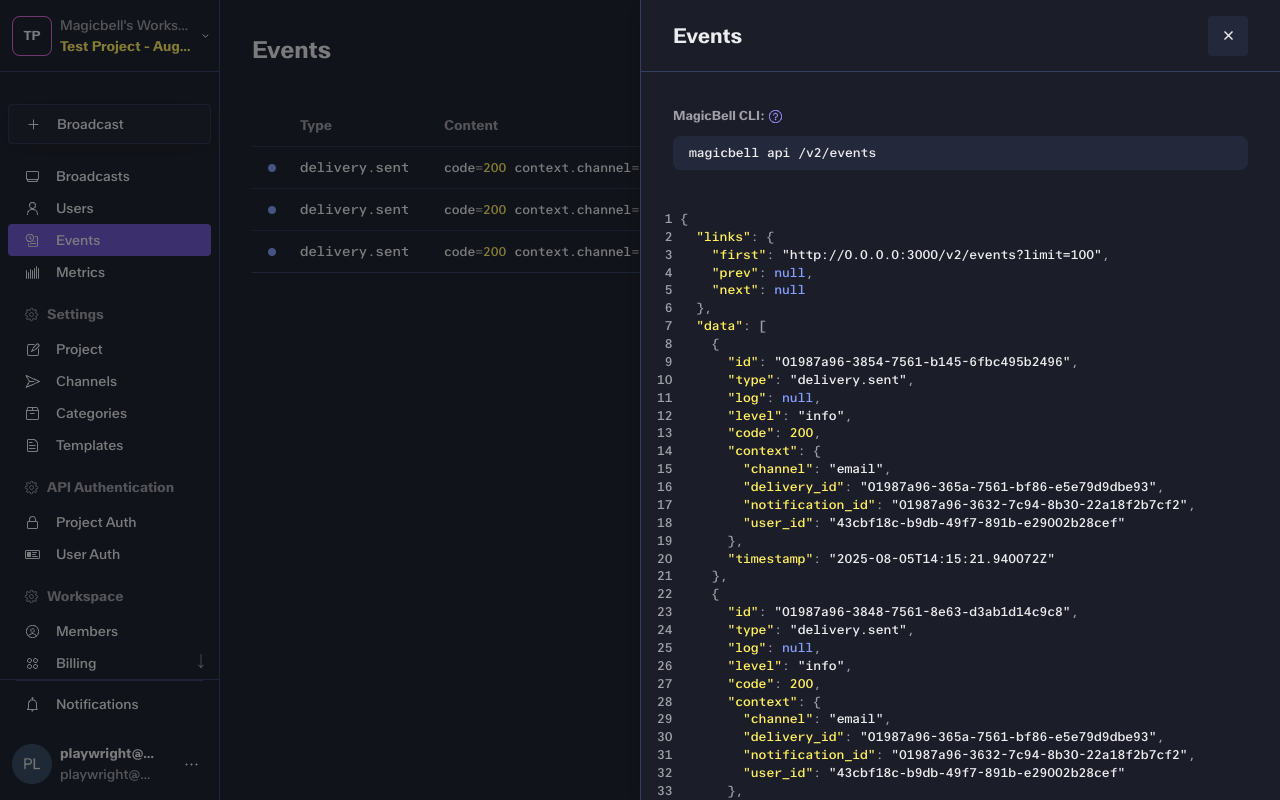The image size is (1280, 800).
Task: Click the first links URL in JSON
Action: click(x=942, y=255)
